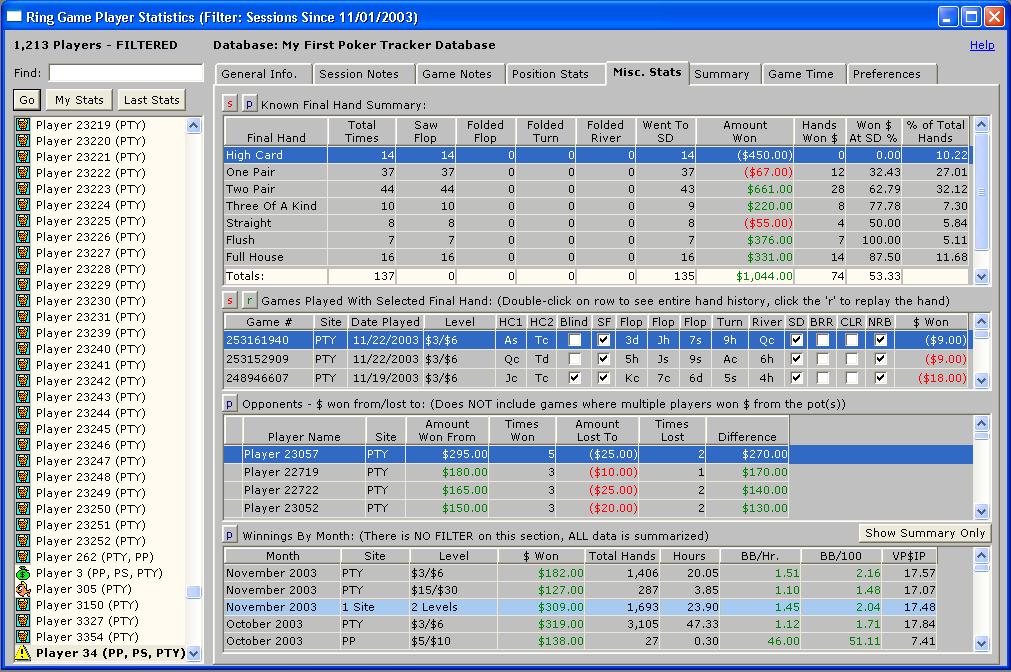
Task: Click 'p' button beside Winnings By Month
Action: (x=230, y=535)
